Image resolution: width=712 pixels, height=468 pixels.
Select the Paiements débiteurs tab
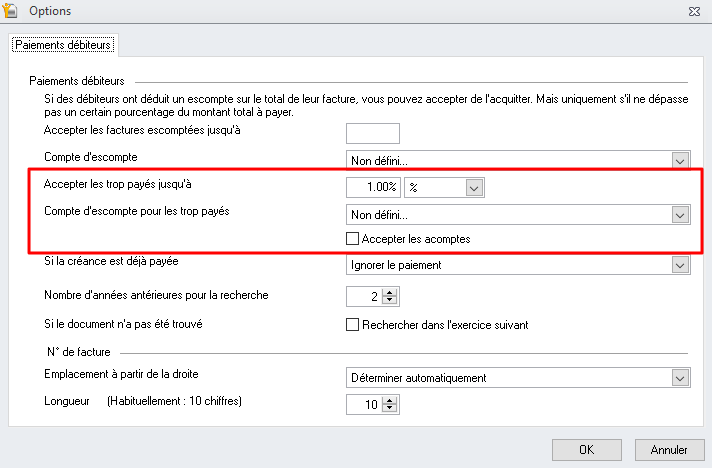(63, 45)
